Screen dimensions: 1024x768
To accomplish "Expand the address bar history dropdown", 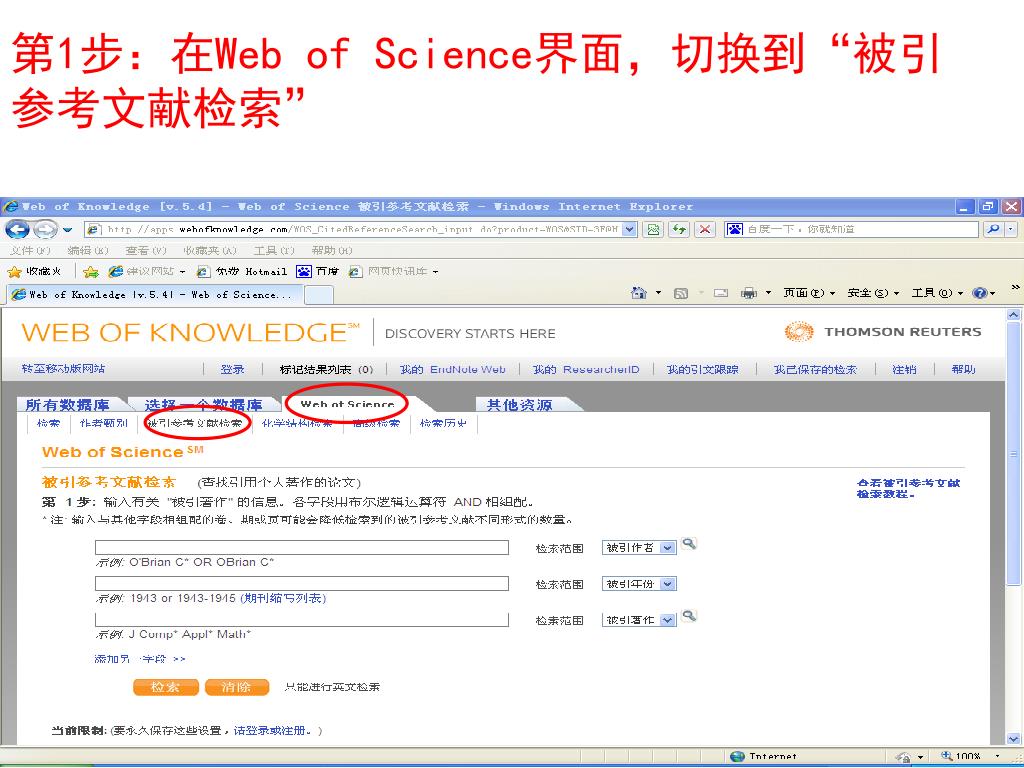I will tap(629, 229).
